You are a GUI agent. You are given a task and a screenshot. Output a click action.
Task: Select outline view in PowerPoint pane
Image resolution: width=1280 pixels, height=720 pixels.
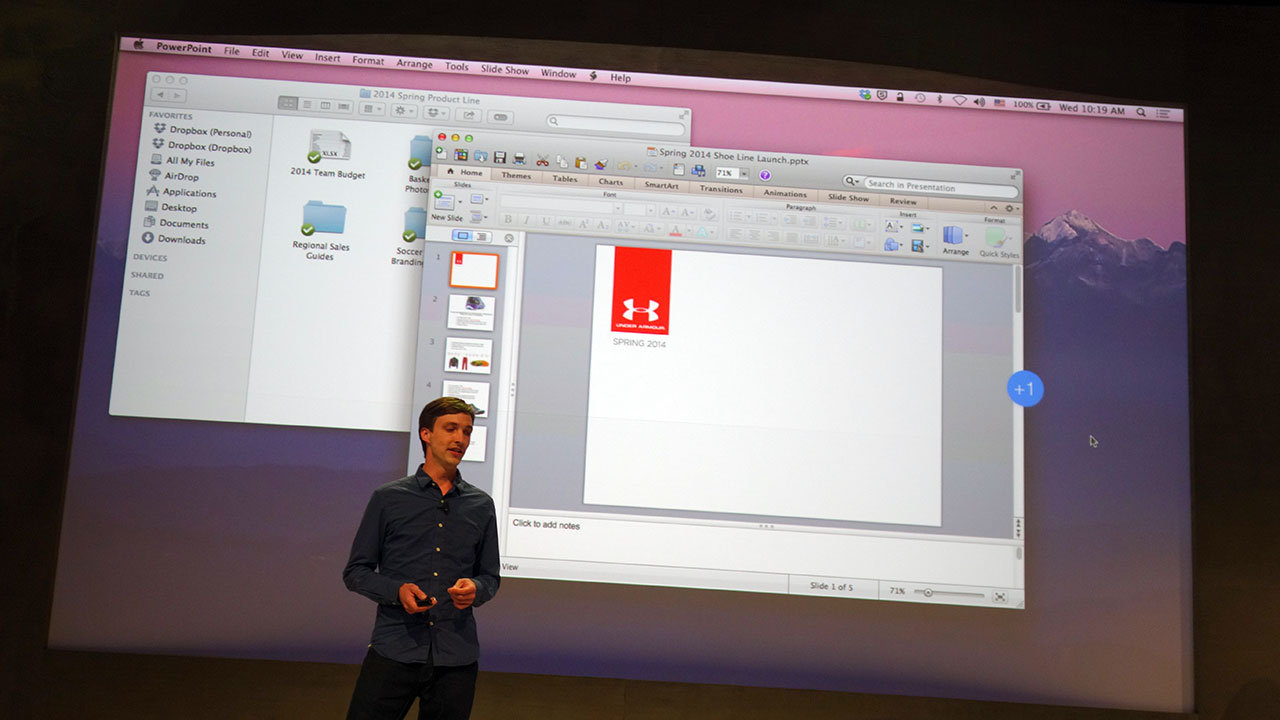[481, 237]
